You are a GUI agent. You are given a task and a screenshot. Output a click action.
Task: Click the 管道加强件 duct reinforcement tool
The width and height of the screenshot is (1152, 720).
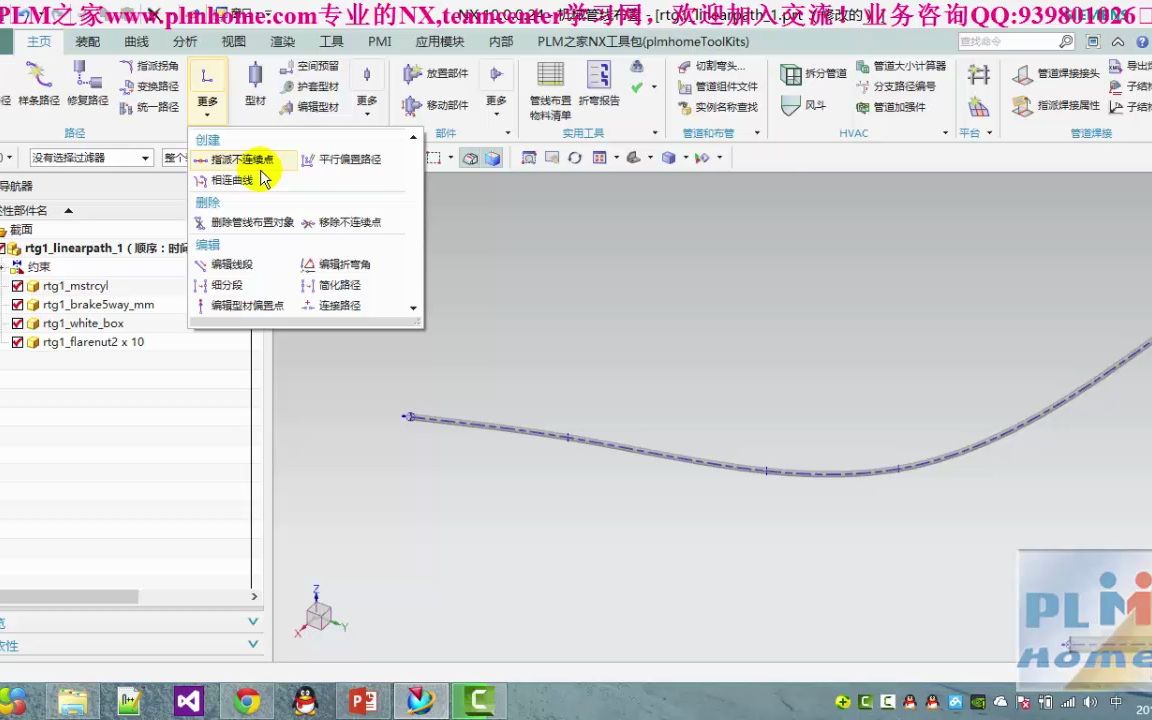point(891,107)
